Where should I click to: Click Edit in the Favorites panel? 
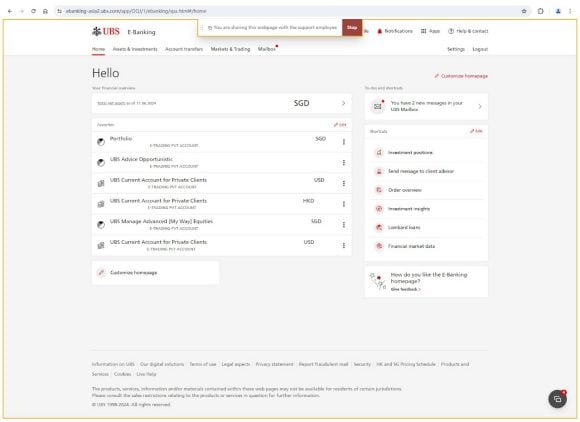[x=340, y=125]
